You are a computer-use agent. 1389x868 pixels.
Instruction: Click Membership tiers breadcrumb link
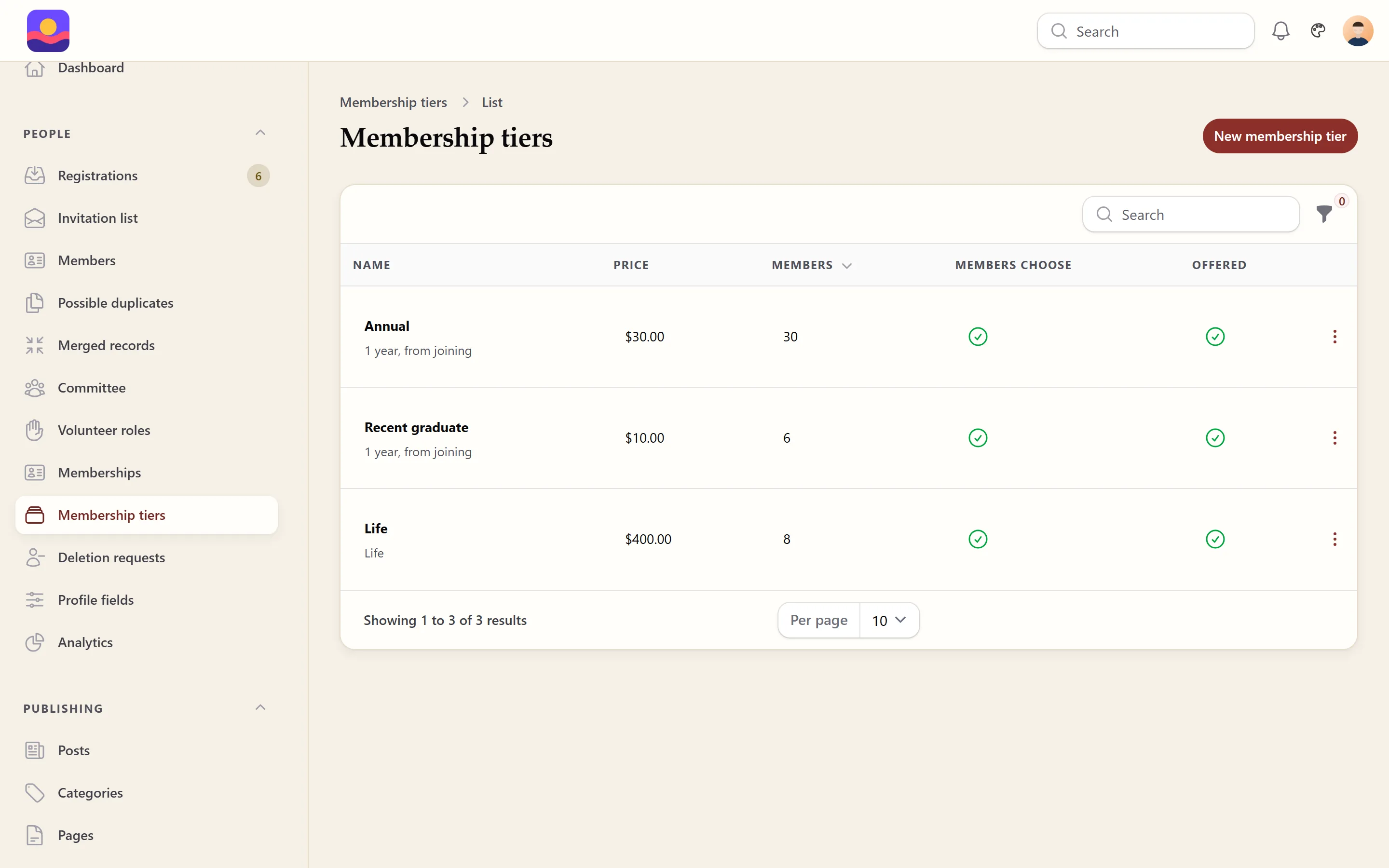(x=393, y=103)
